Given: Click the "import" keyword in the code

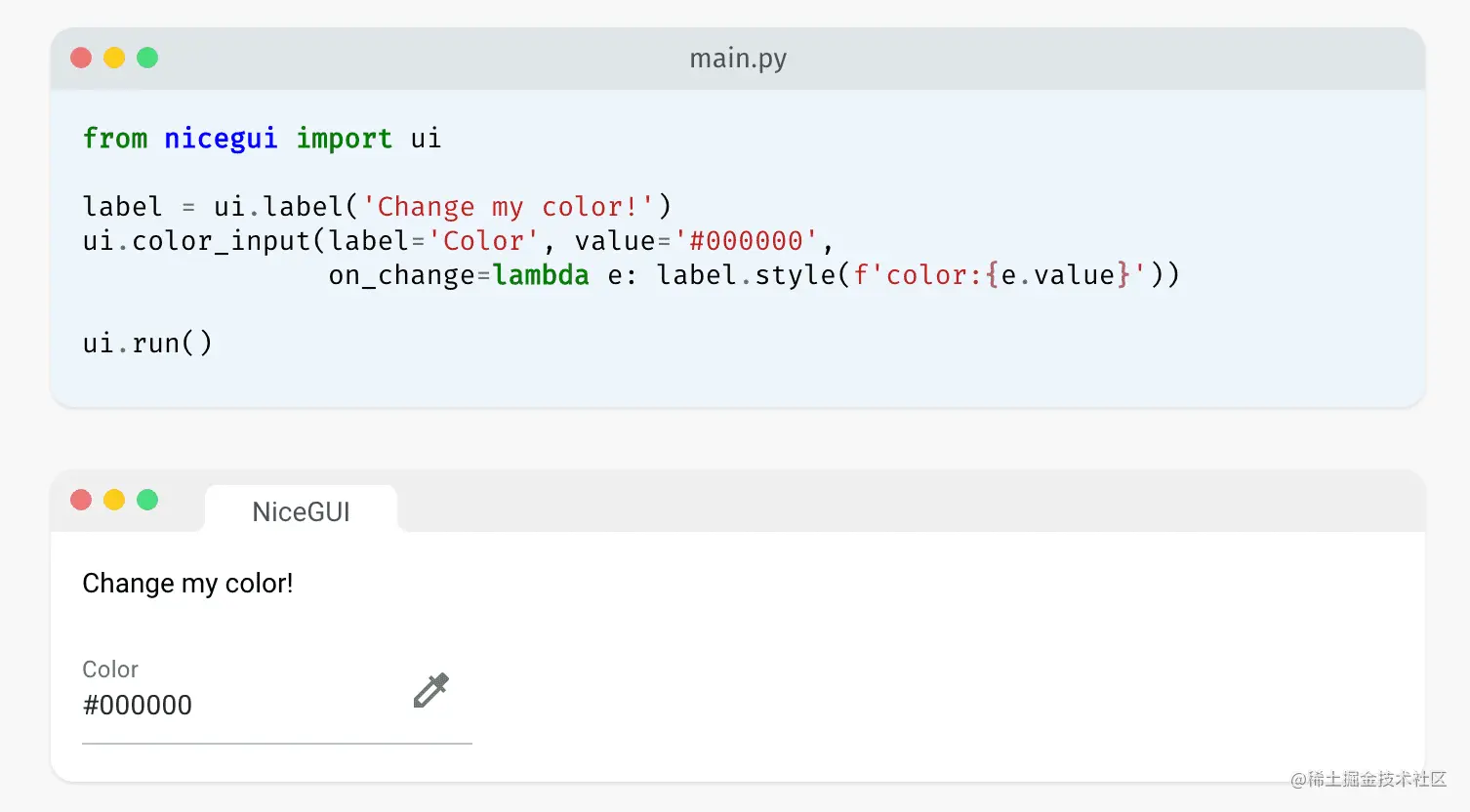Looking at the screenshot, I should pos(344,139).
